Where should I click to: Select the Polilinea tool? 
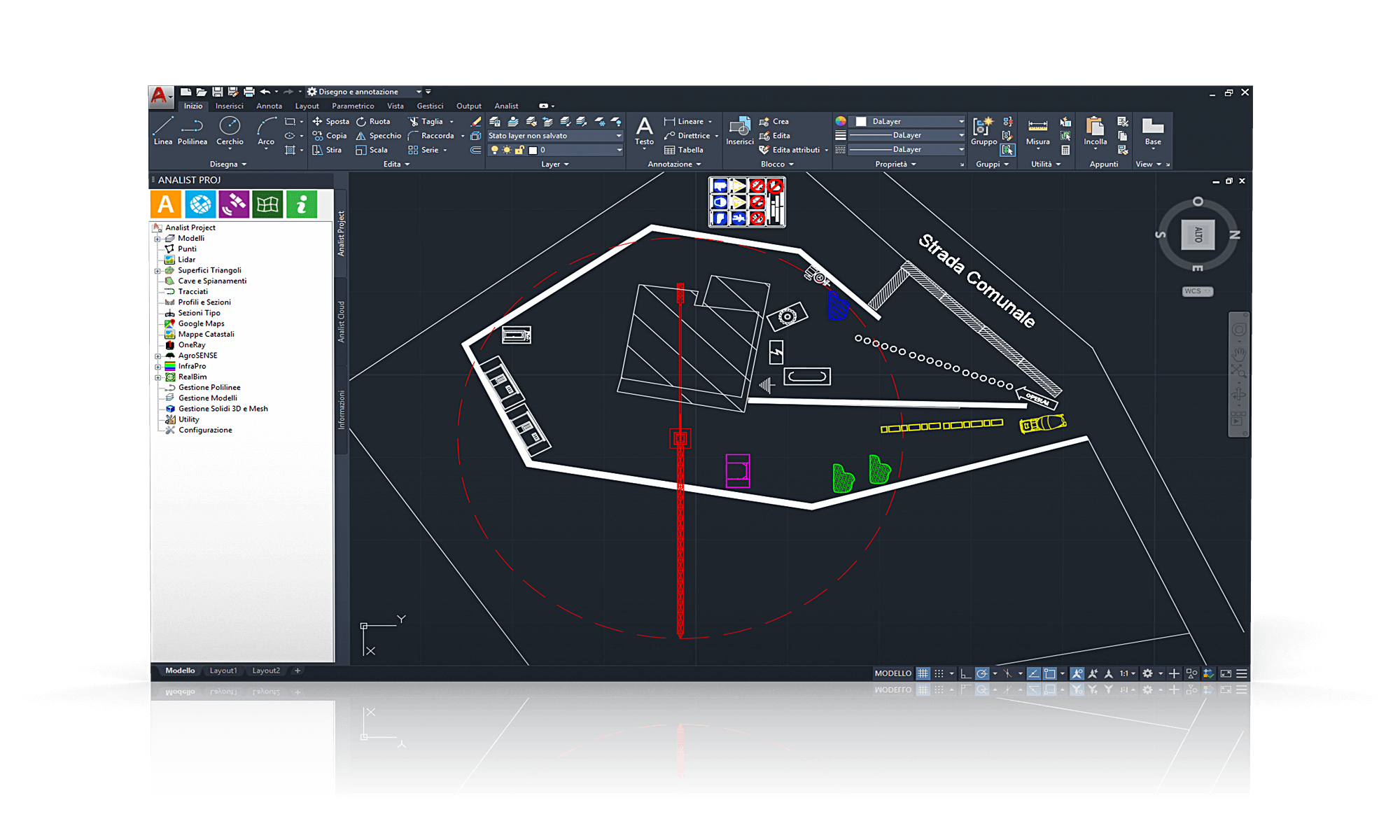pyautogui.click(x=192, y=131)
